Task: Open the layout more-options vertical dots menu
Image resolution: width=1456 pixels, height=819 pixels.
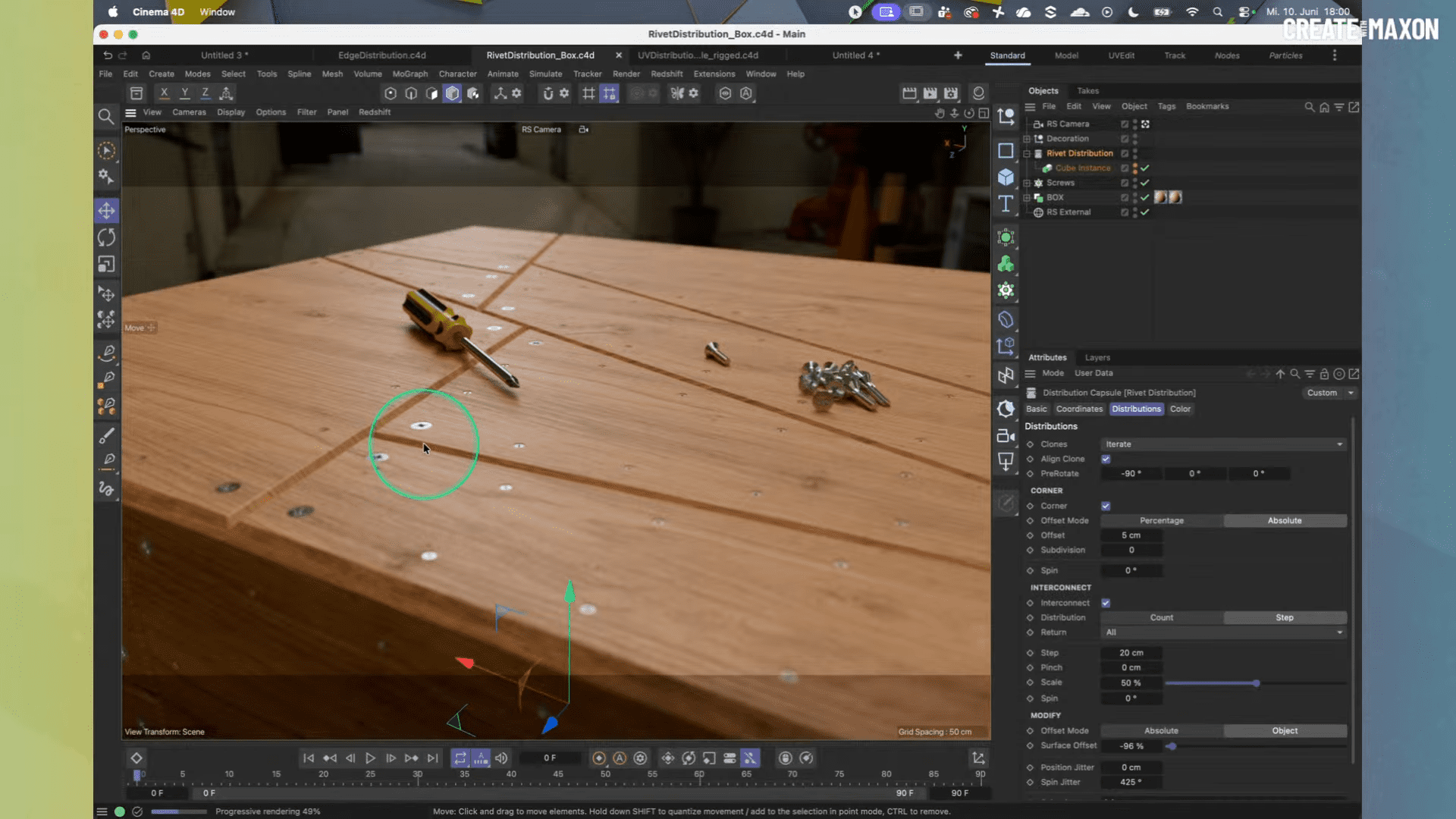Action: (x=1335, y=55)
